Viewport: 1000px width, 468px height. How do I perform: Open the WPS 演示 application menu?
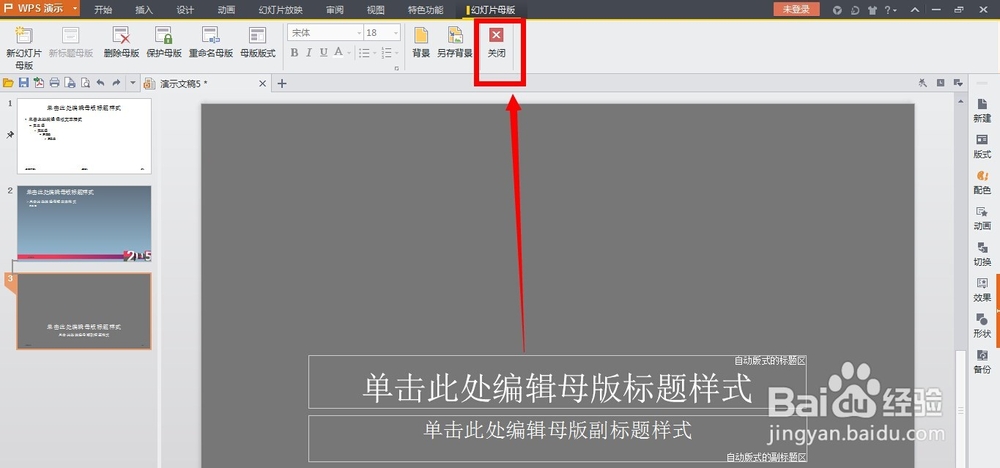tap(40, 9)
